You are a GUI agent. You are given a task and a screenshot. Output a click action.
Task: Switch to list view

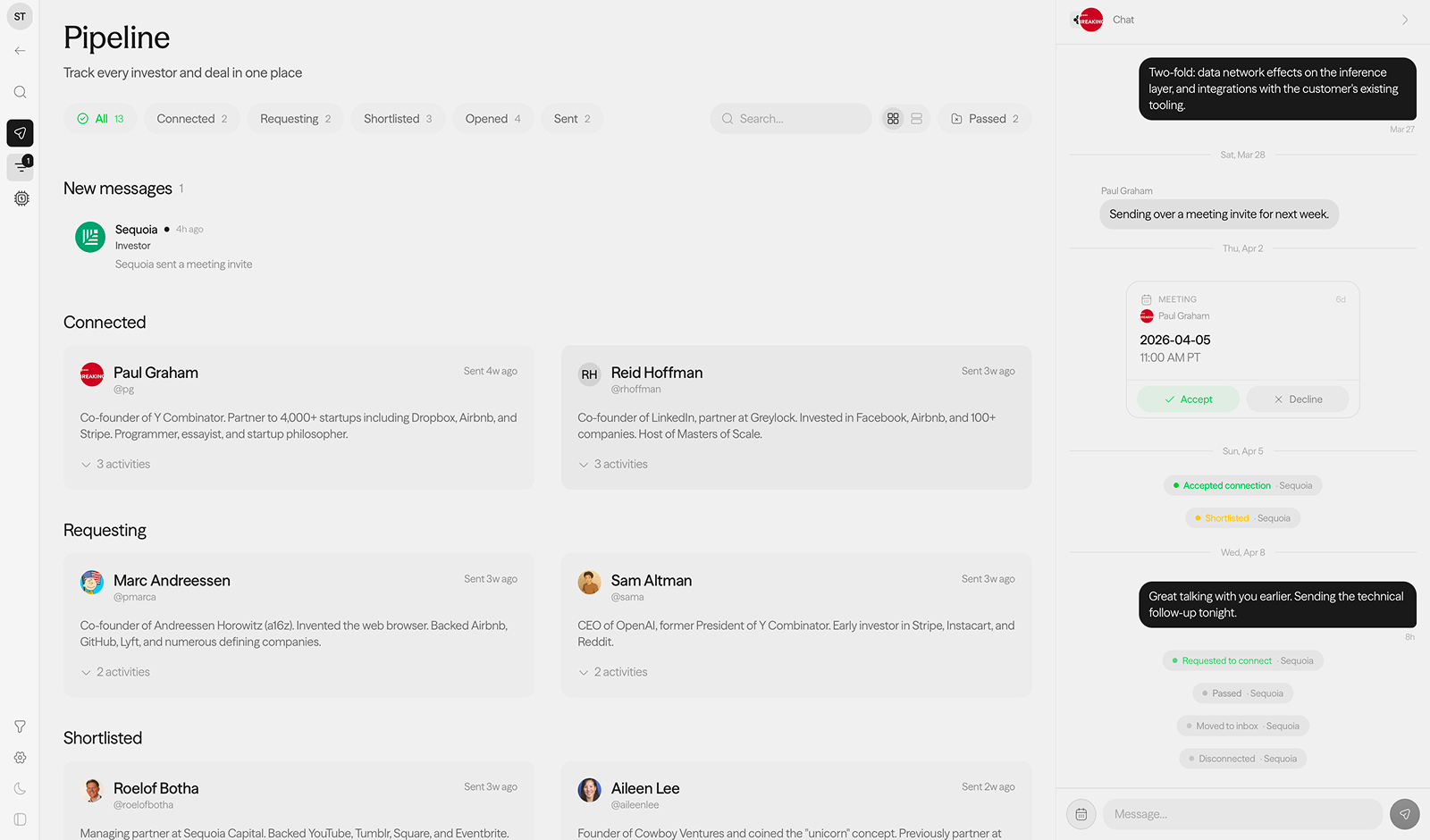916,119
